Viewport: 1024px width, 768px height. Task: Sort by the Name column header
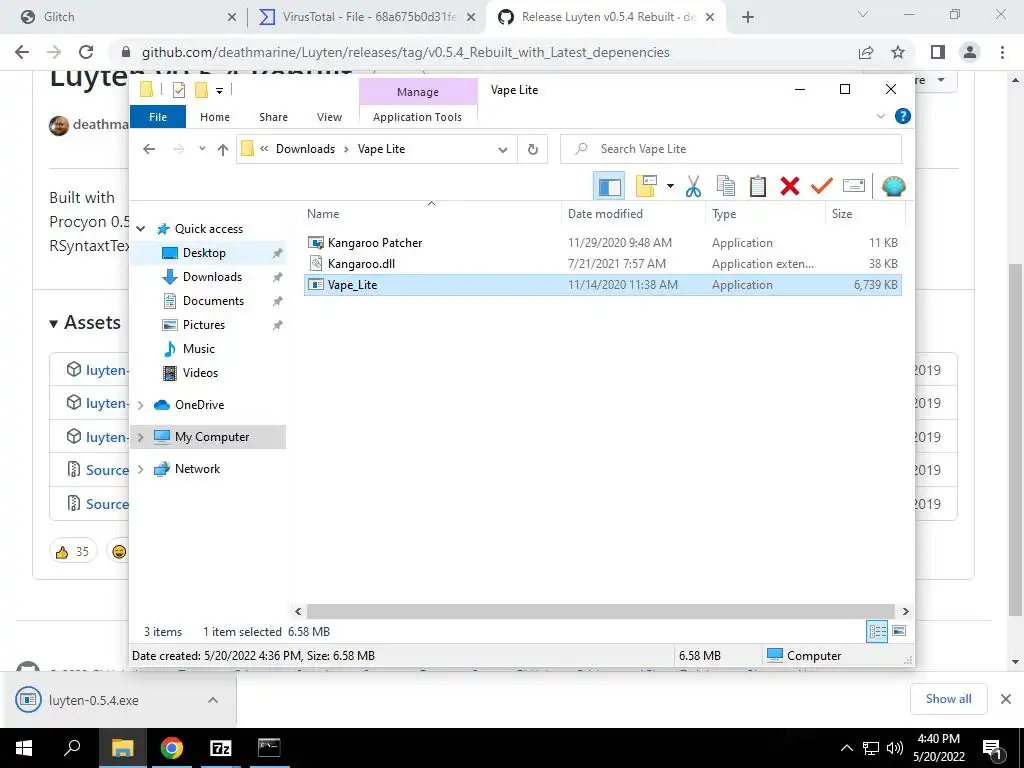click(431, 214)
